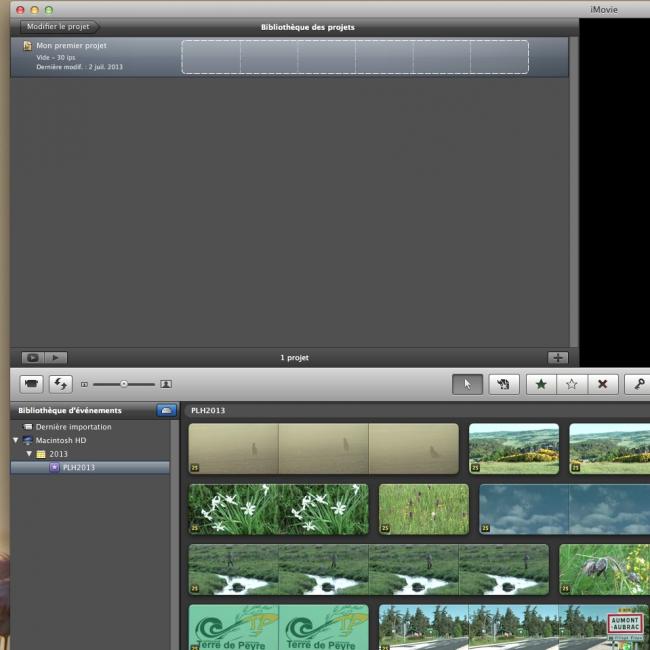Adjust the thumbnail size slider handle
650x650 pixels.
[x=124, y=384]
